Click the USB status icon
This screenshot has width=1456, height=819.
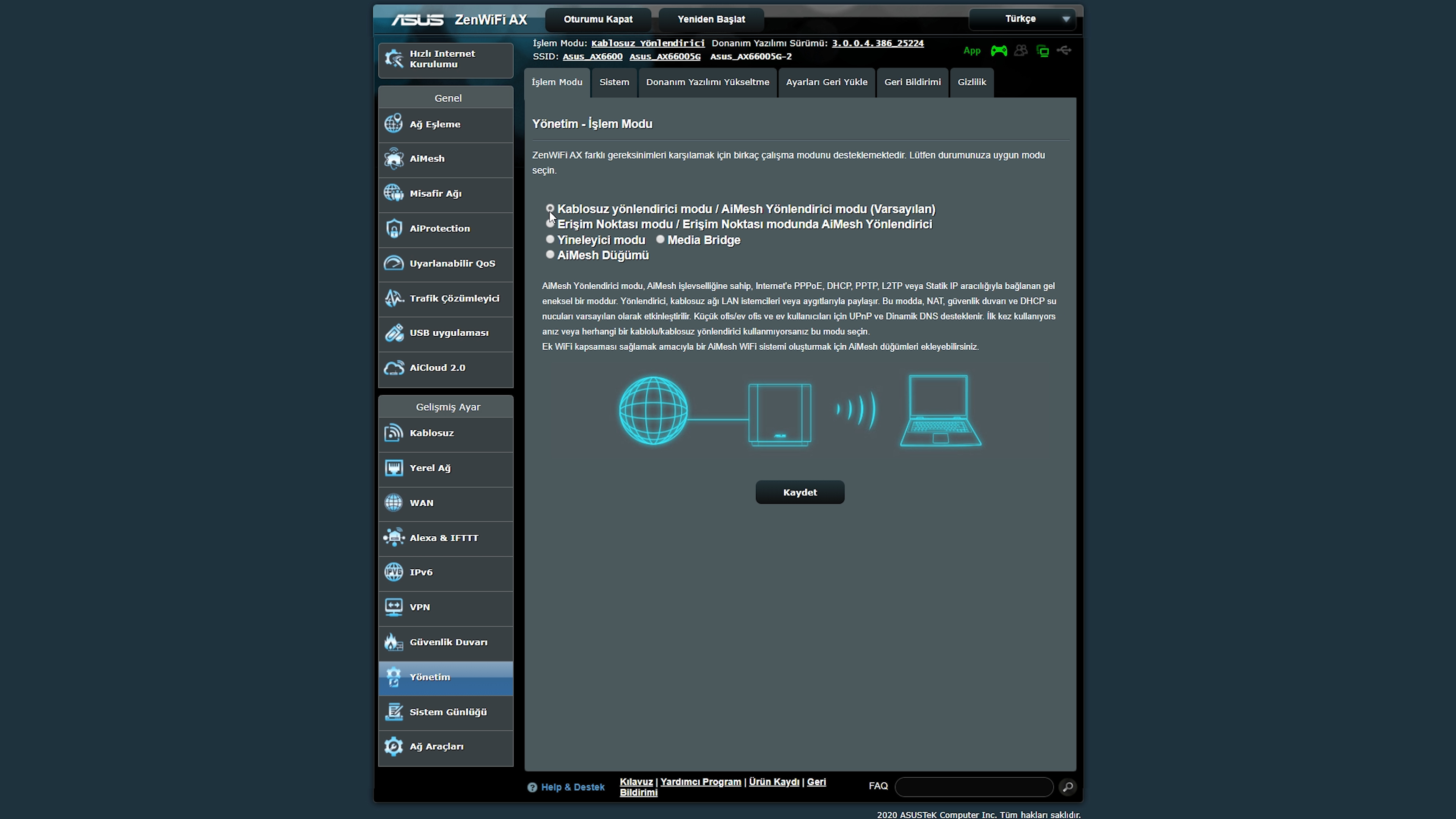1064,50
